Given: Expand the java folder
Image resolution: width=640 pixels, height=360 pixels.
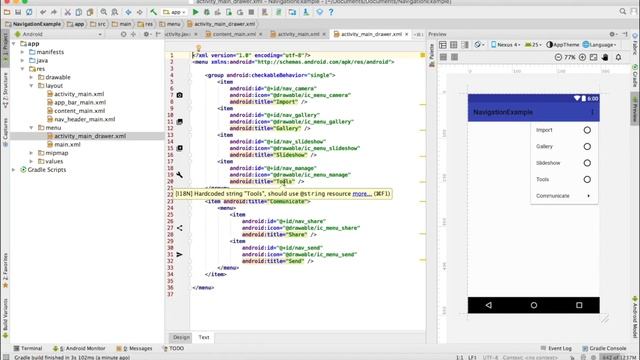Looking at the screenshot, I should pyautogui.click(x=23, y=60).
